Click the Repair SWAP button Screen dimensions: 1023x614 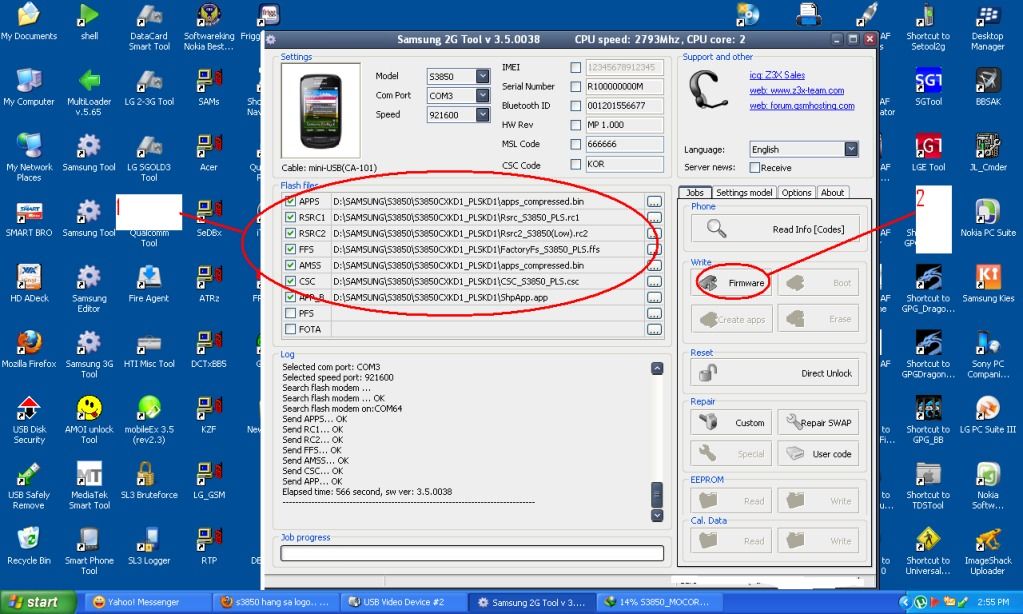coord(818,423)
